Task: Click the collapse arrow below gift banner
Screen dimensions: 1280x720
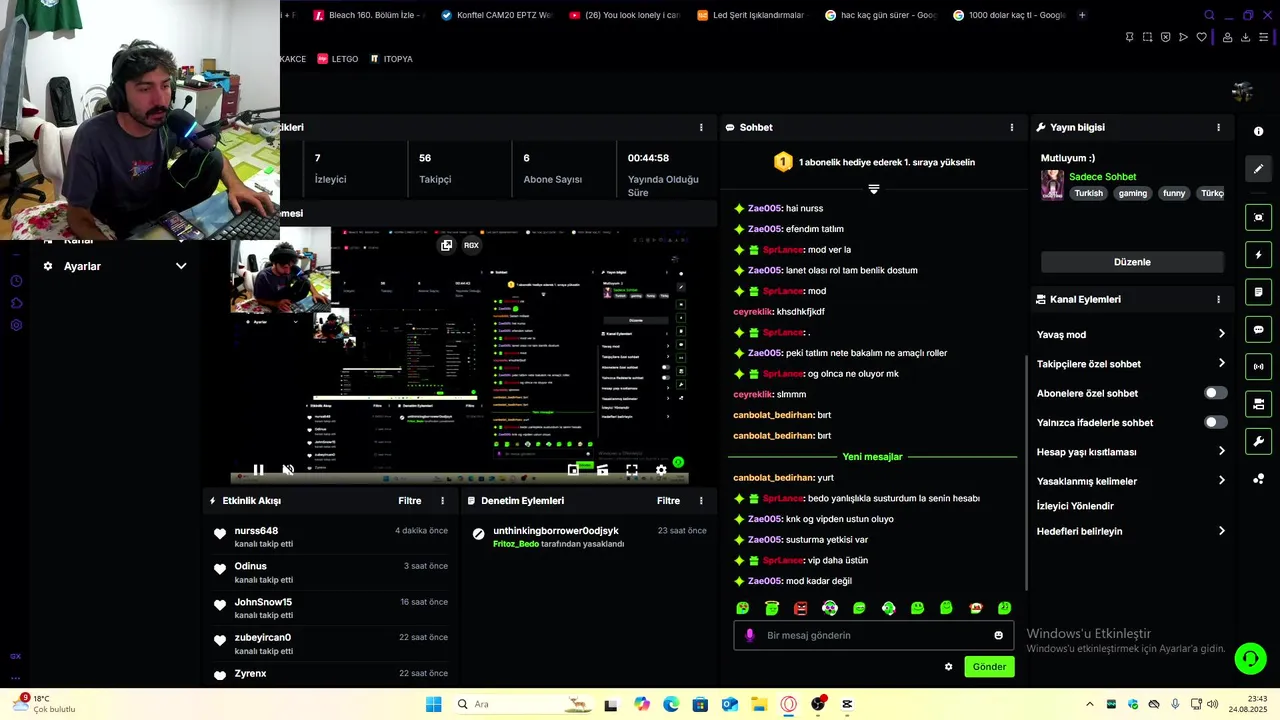Action: click(x=873, y=189)
